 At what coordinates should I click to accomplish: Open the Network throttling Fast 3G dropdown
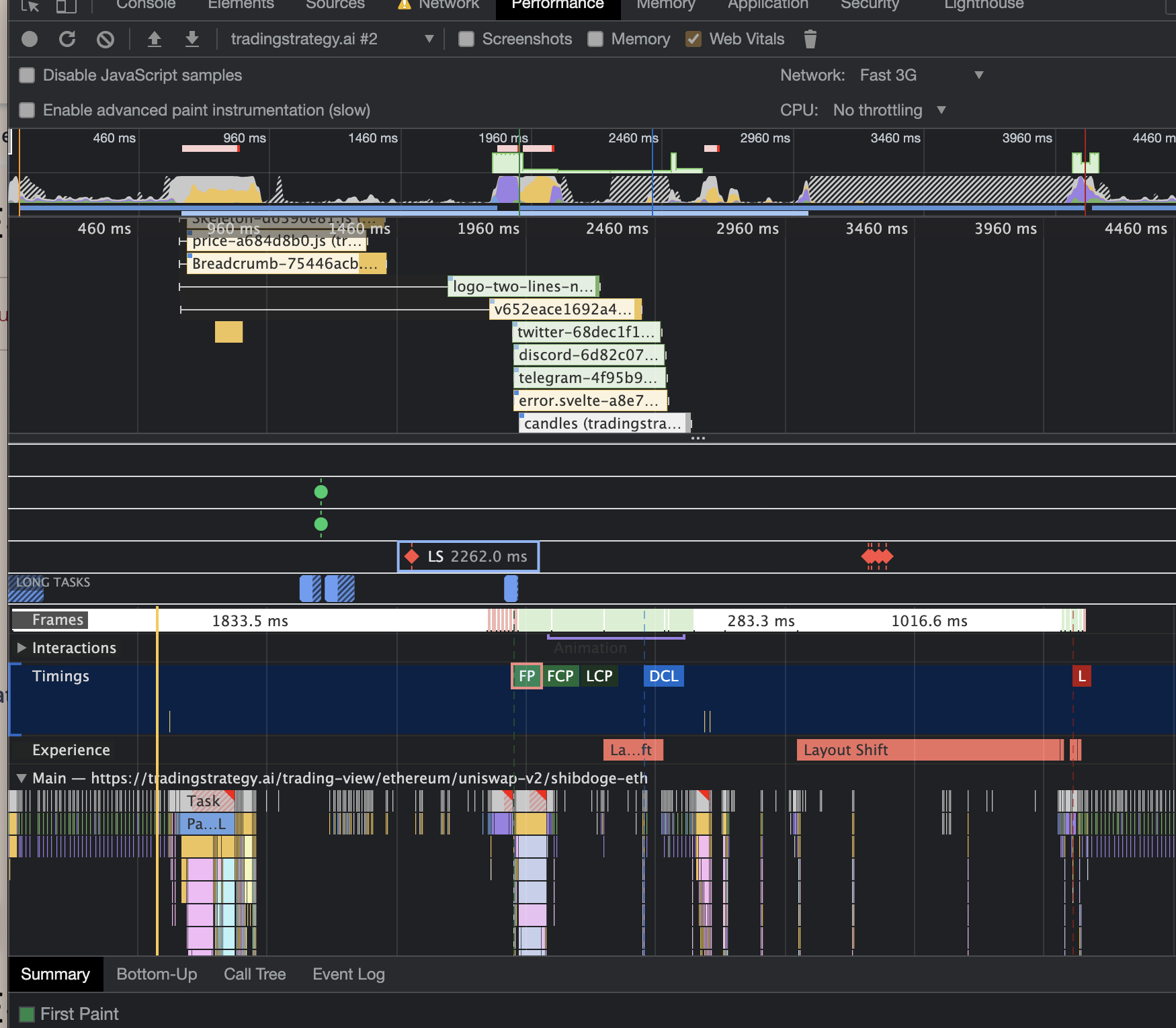pyautogui.click(x=921, y=75)
